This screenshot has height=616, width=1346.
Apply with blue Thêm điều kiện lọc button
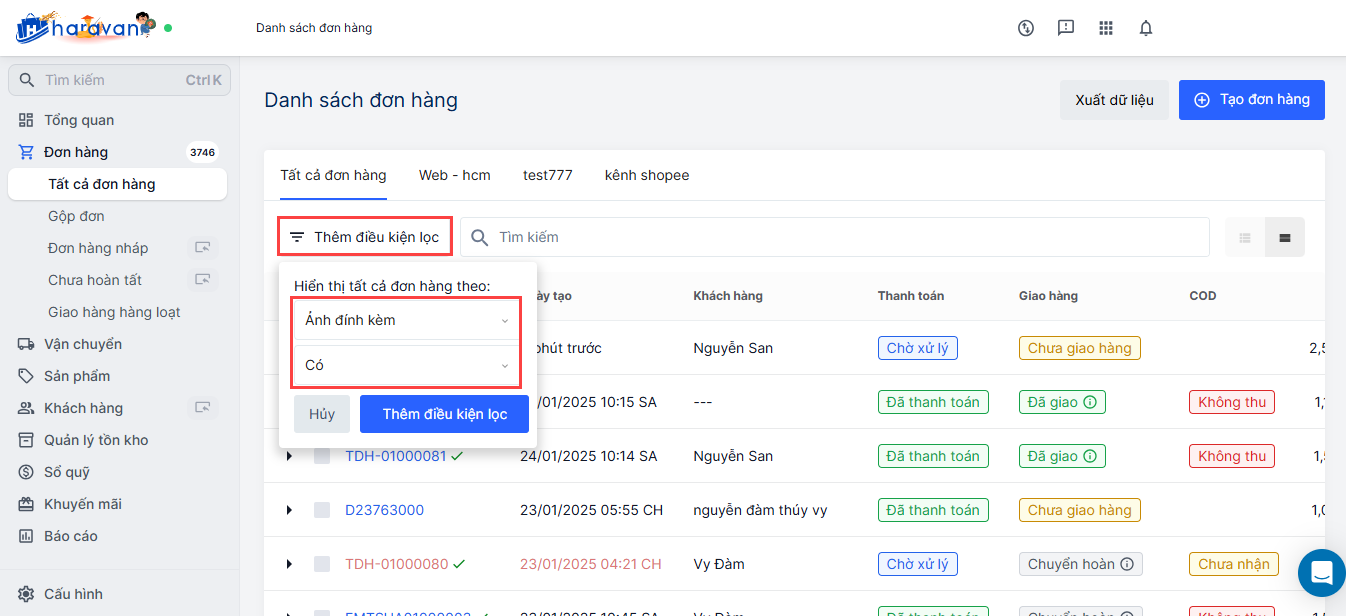(444, 414)
